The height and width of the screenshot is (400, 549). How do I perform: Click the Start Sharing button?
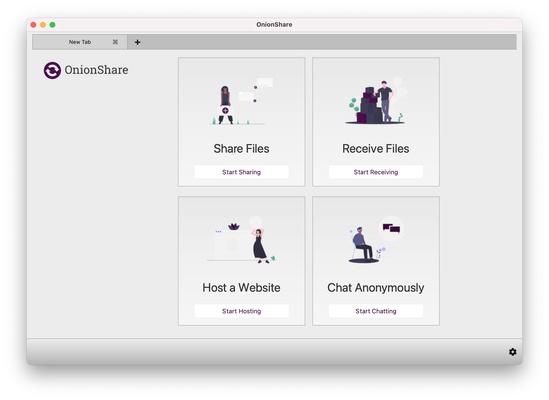click(241, 172)
